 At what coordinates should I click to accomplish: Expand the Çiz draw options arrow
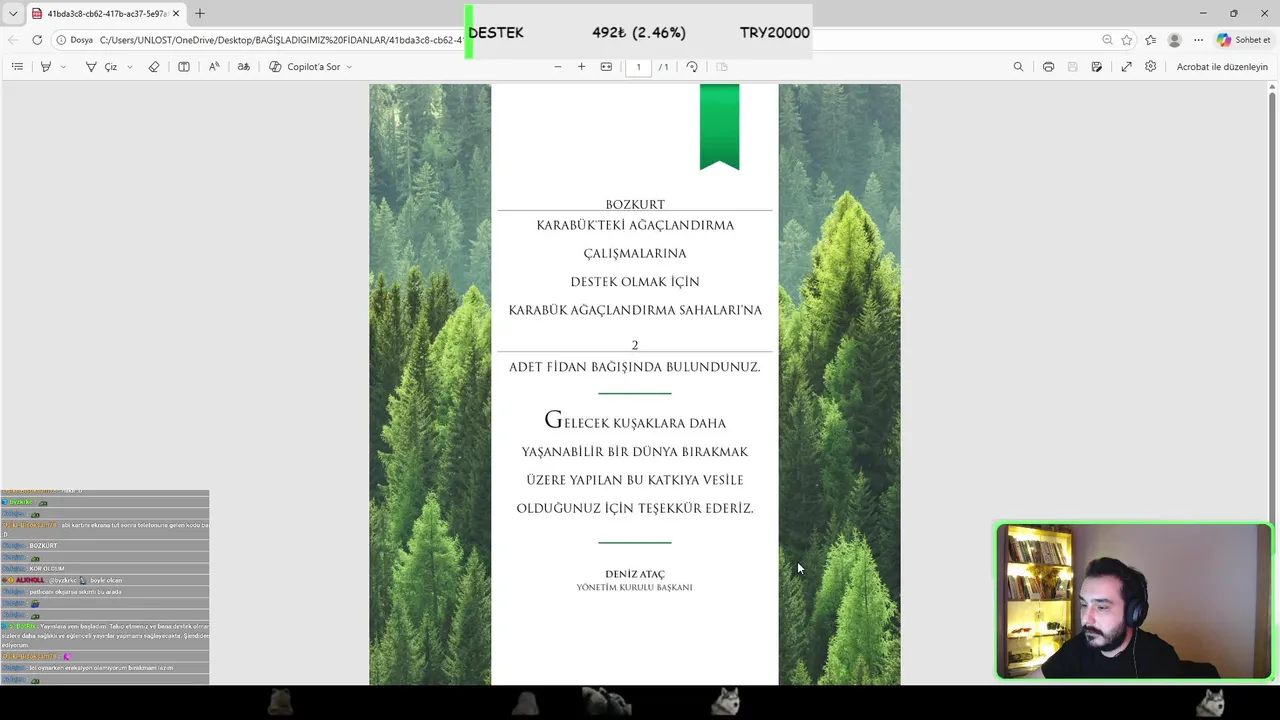pos(129,67)
